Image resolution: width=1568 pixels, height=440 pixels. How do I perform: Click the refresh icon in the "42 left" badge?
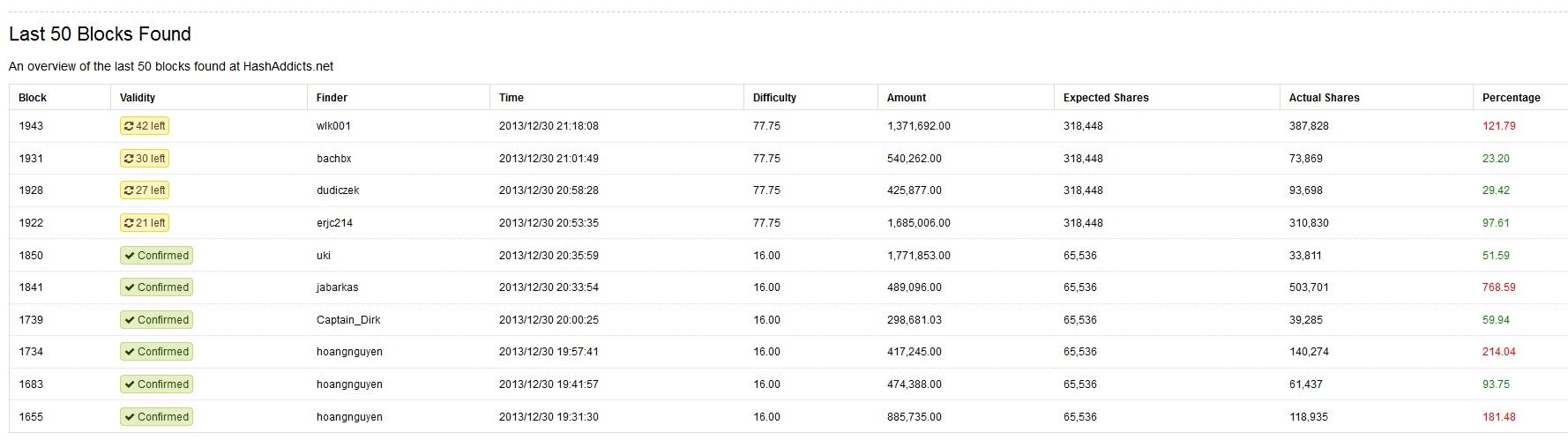pos(129,126)
